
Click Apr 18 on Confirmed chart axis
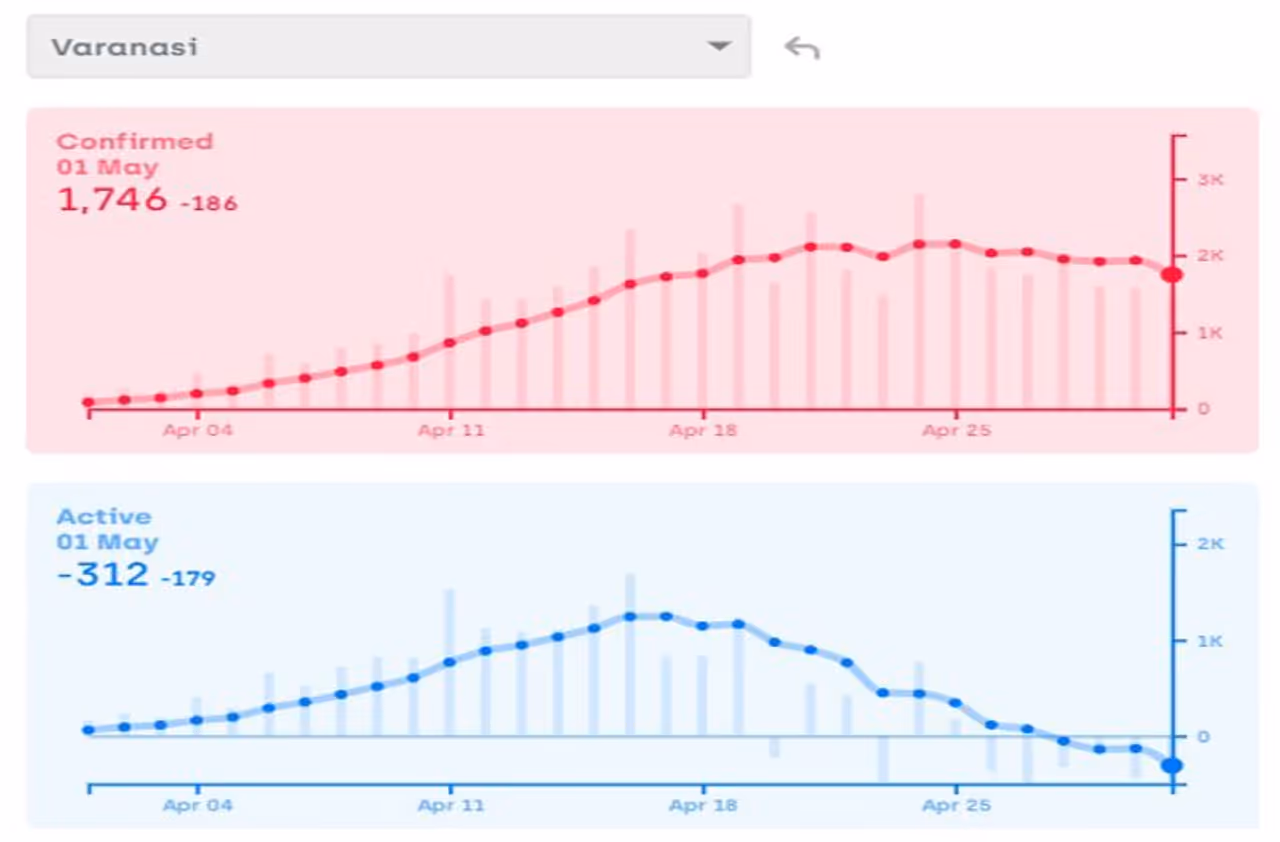tap(703, 431)
